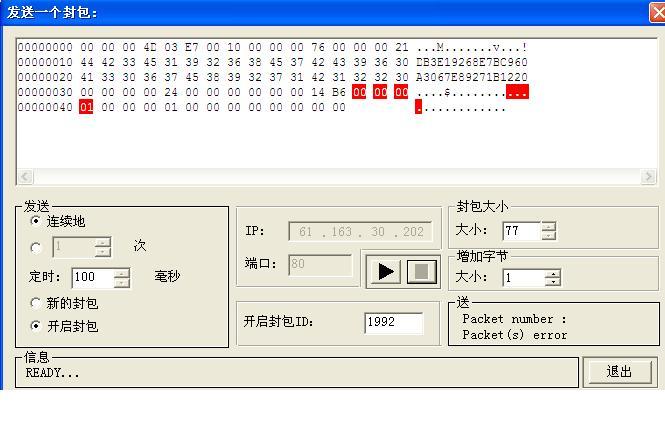The image size is (665, 441).
Task: Increase the 封包大小 size value
Action: [548, 226]
